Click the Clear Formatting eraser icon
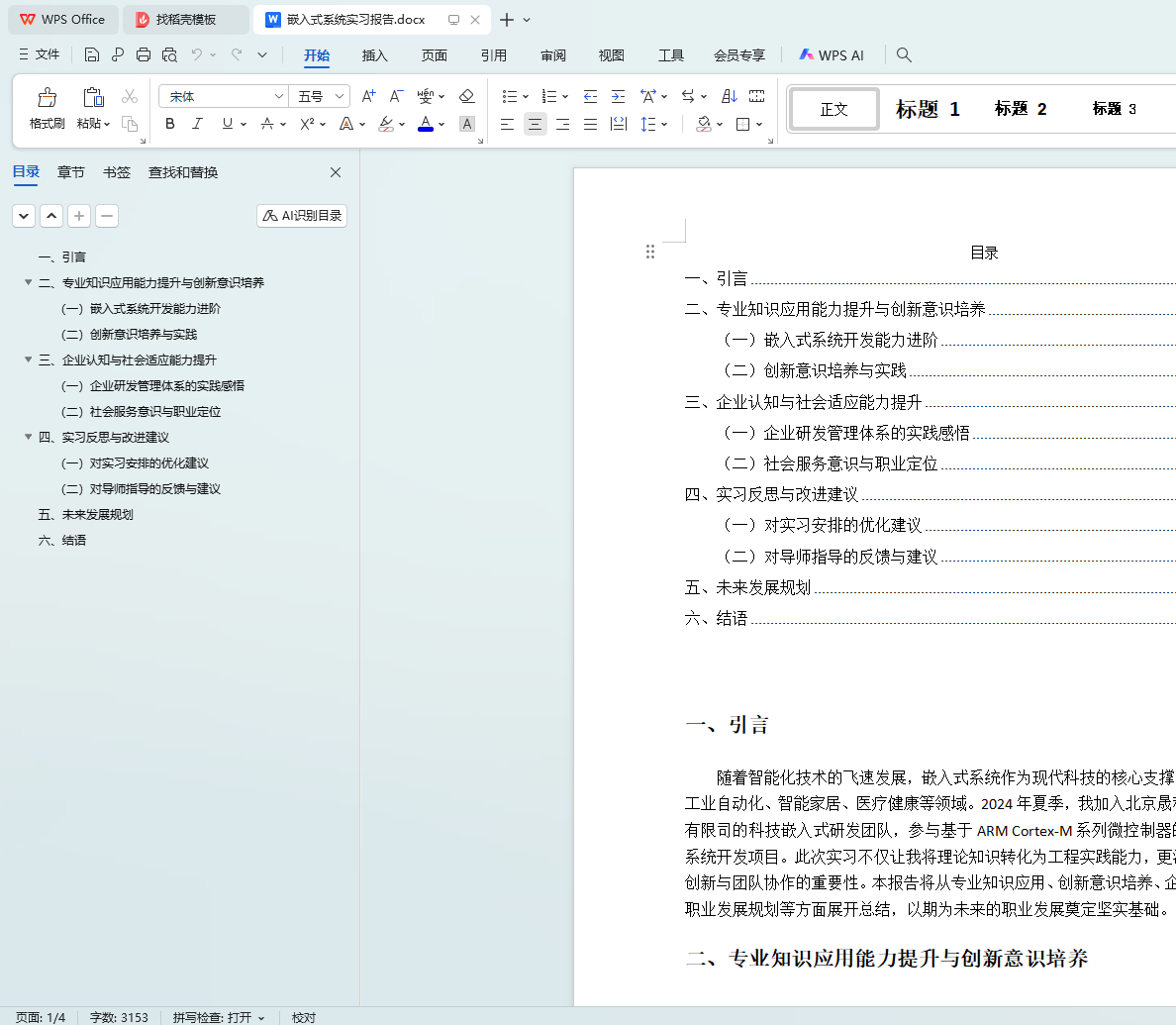 [466, 96]
